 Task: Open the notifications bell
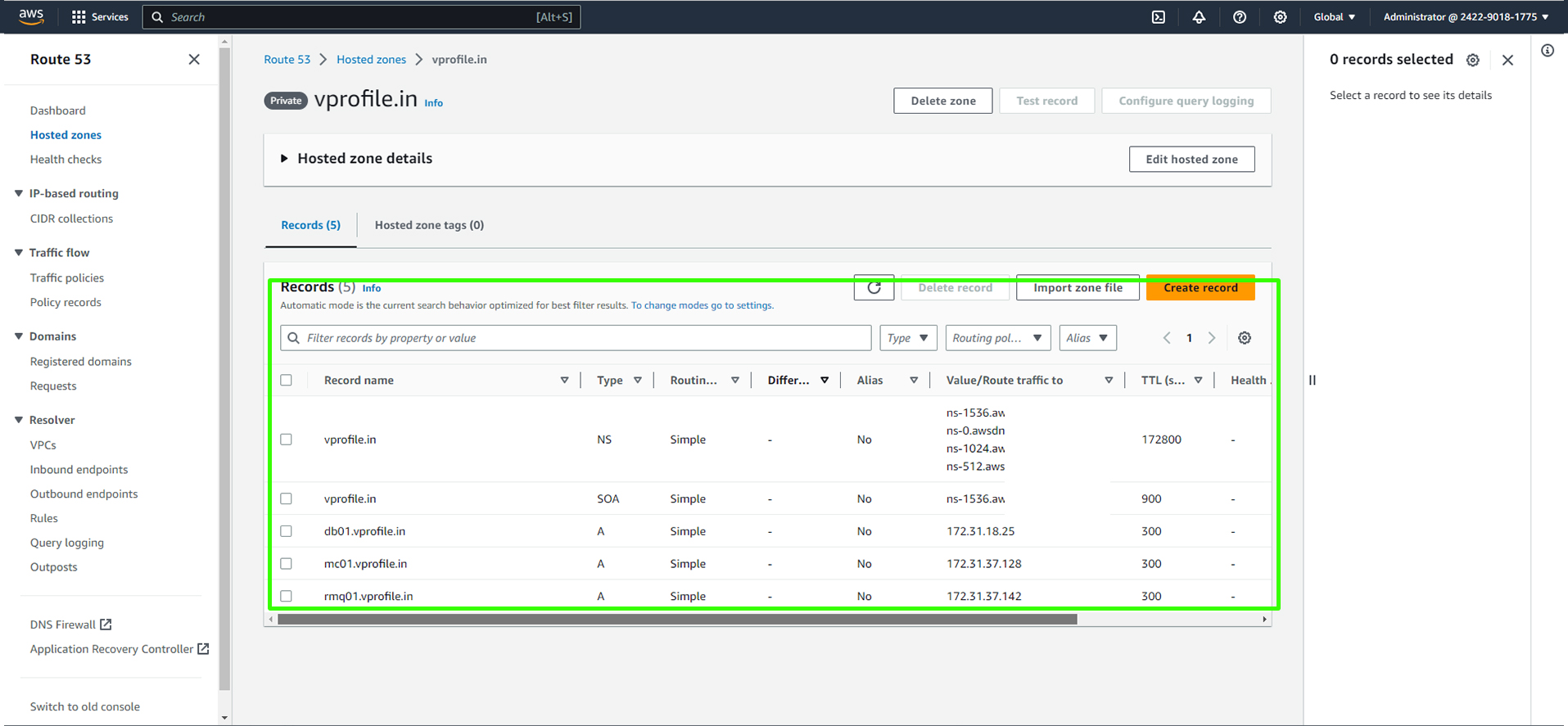tap(1199, 16)
